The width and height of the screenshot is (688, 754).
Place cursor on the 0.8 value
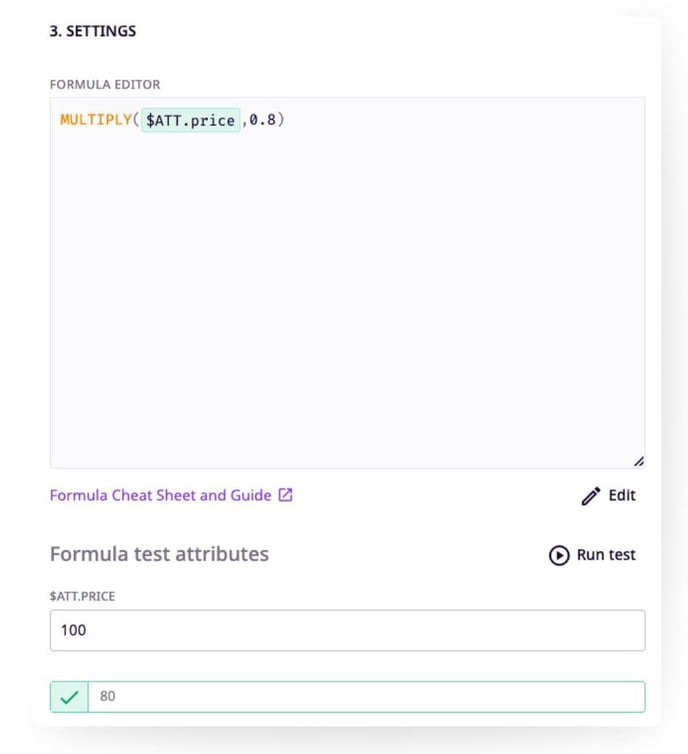click(x=262, y=121)
